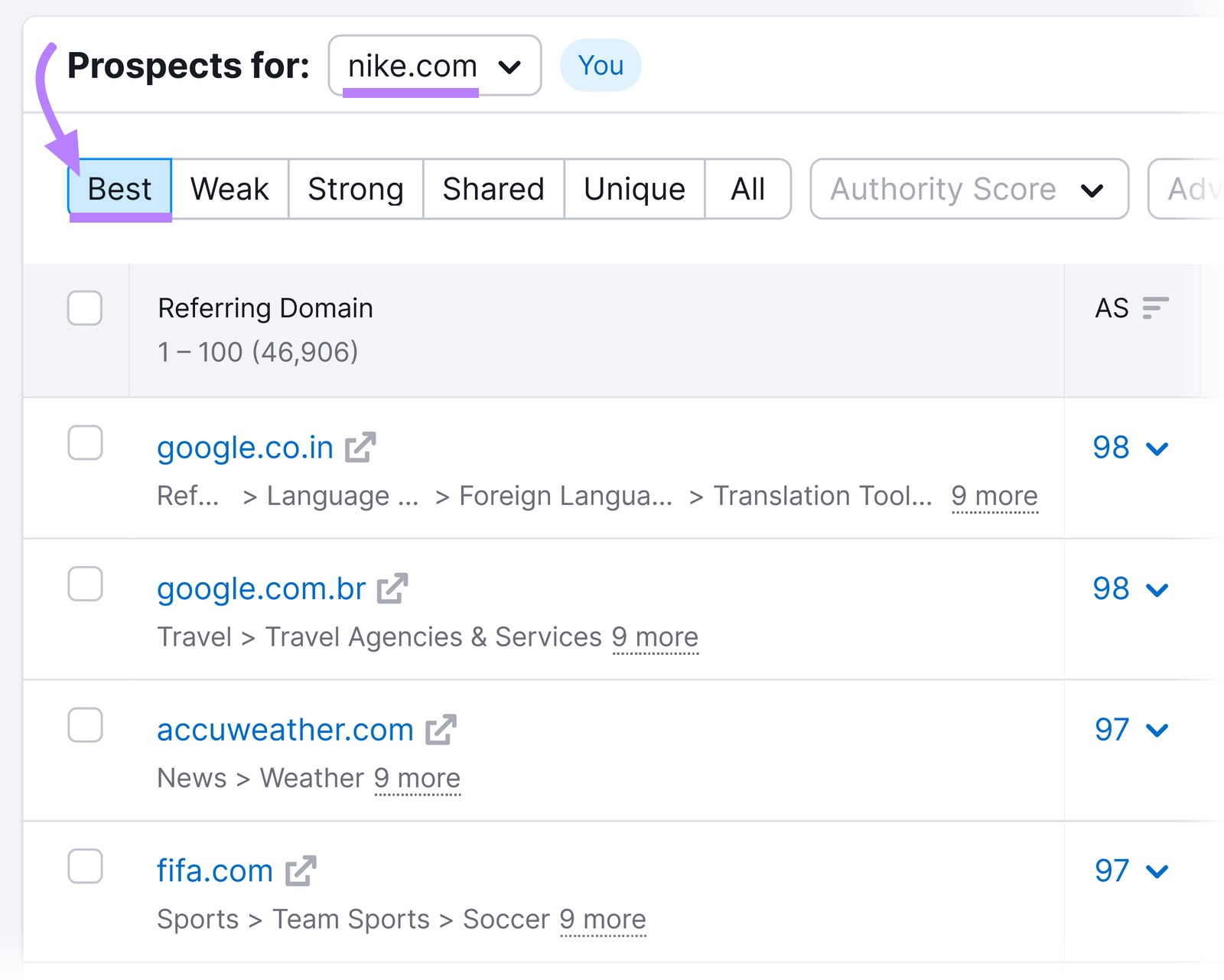Toggle the select-all Referring Domain checkbox
Screen dimensions: 1224x980
tap(84, 308)
